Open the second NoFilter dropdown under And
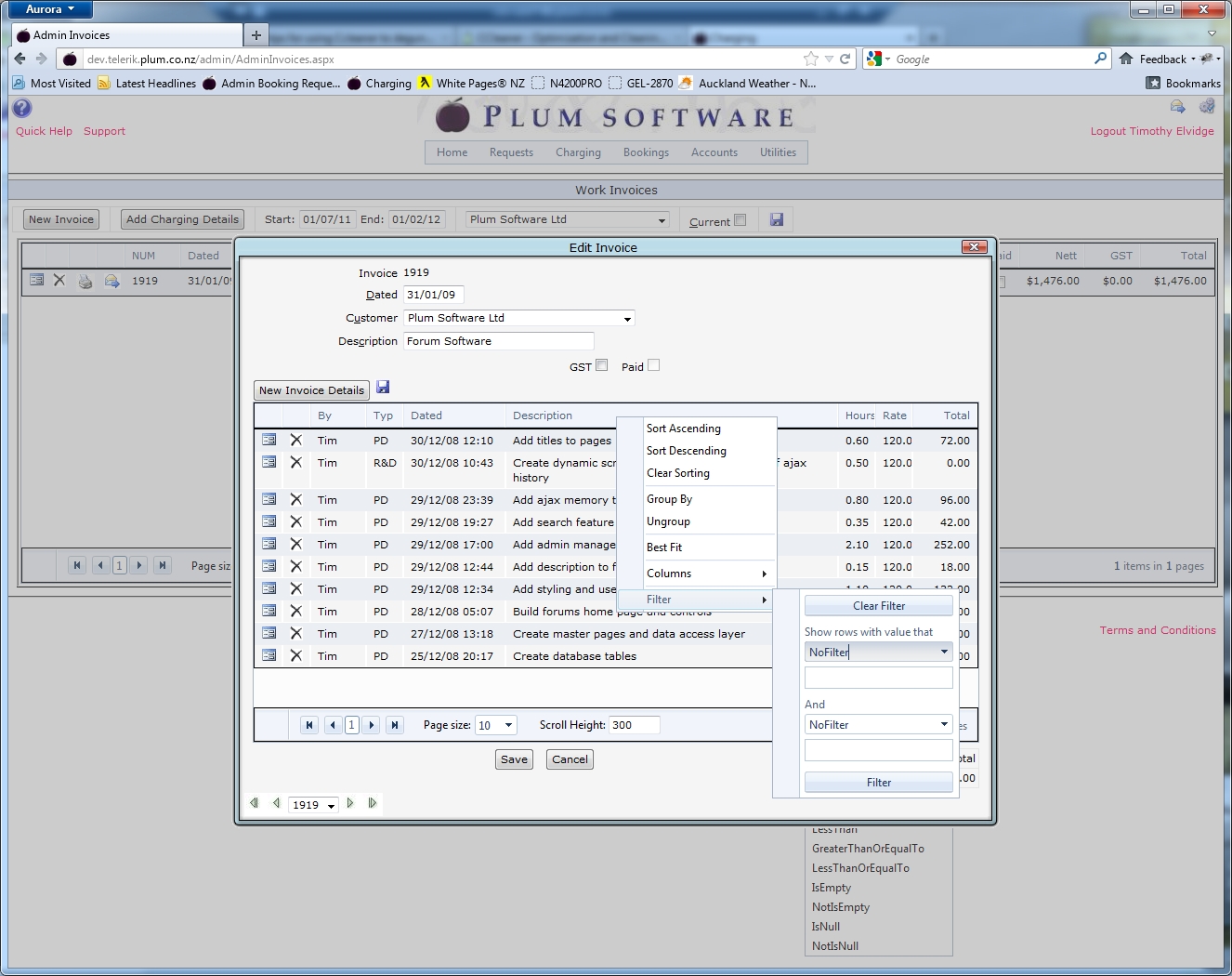 pos(944,724)
